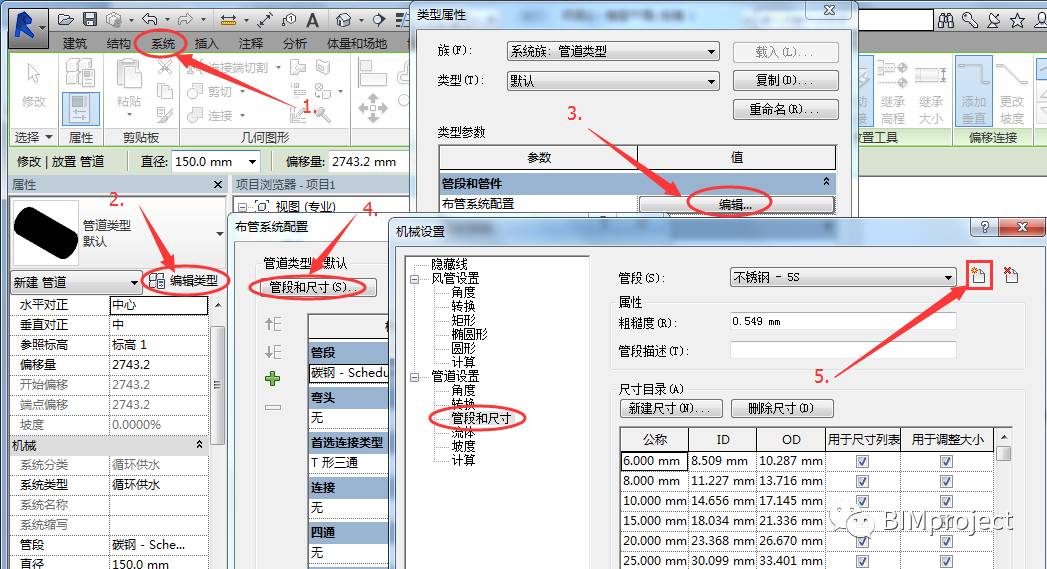
Task: Click the Undo arrow icon
Action: point(149,20)
